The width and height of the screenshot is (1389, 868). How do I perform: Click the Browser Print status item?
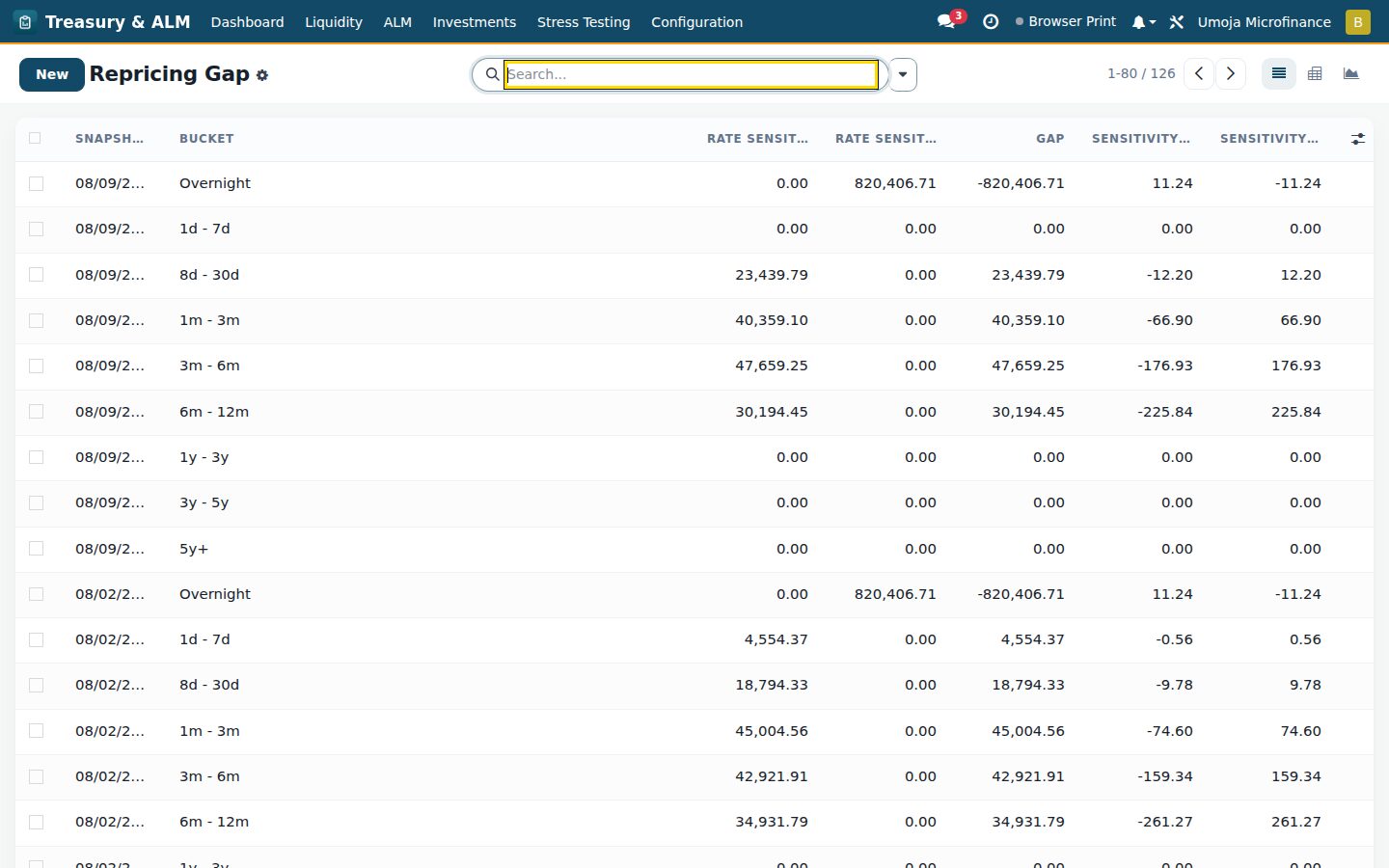(1066, 21)
